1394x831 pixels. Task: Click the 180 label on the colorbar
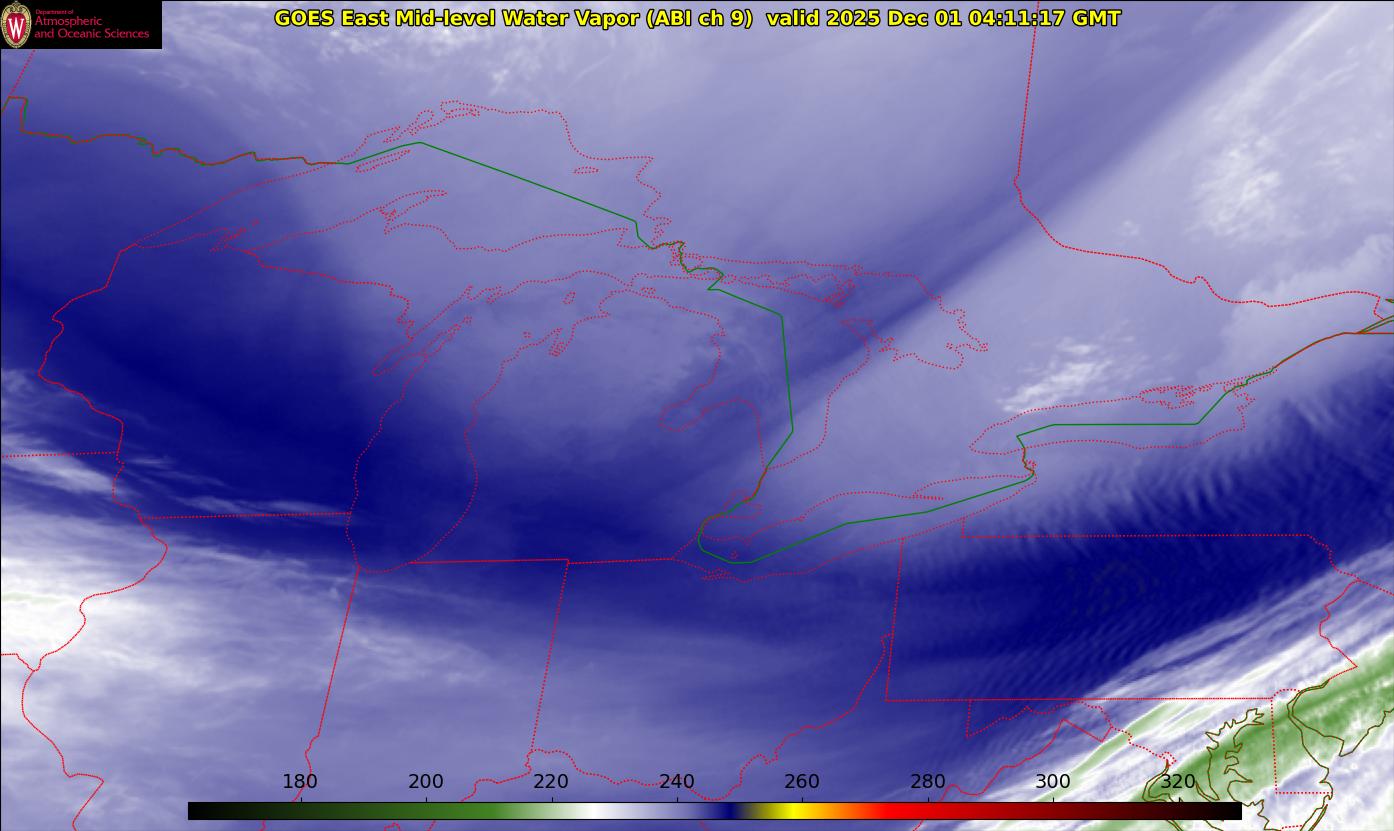300,782
